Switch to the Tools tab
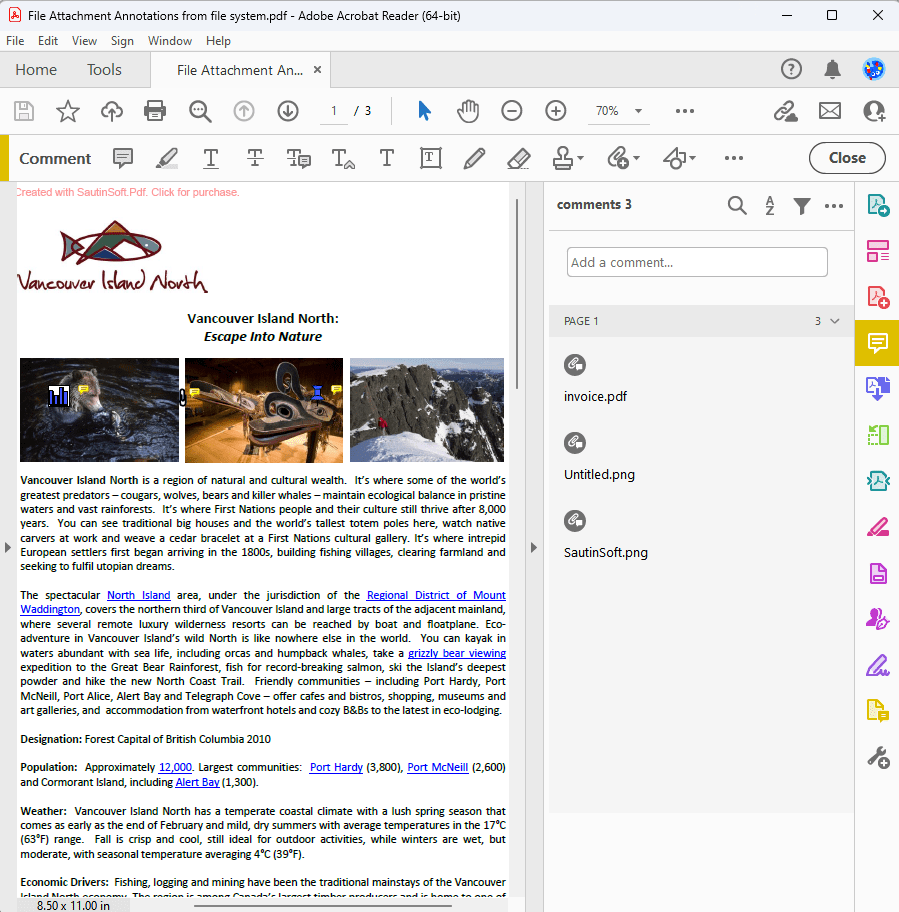 pyautogui.click(x=104, y=70)
